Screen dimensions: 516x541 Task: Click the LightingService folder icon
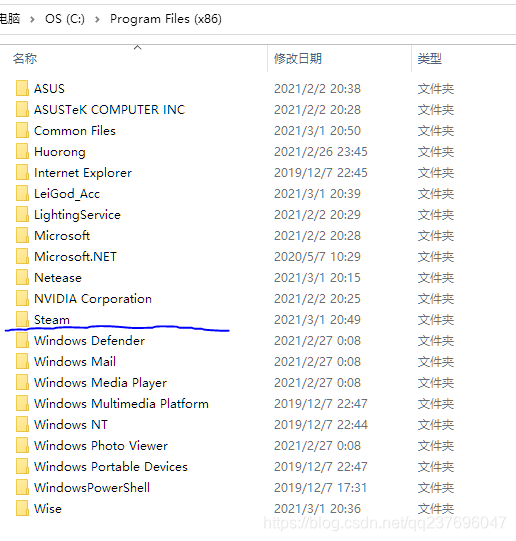click(x=22, y=215)
